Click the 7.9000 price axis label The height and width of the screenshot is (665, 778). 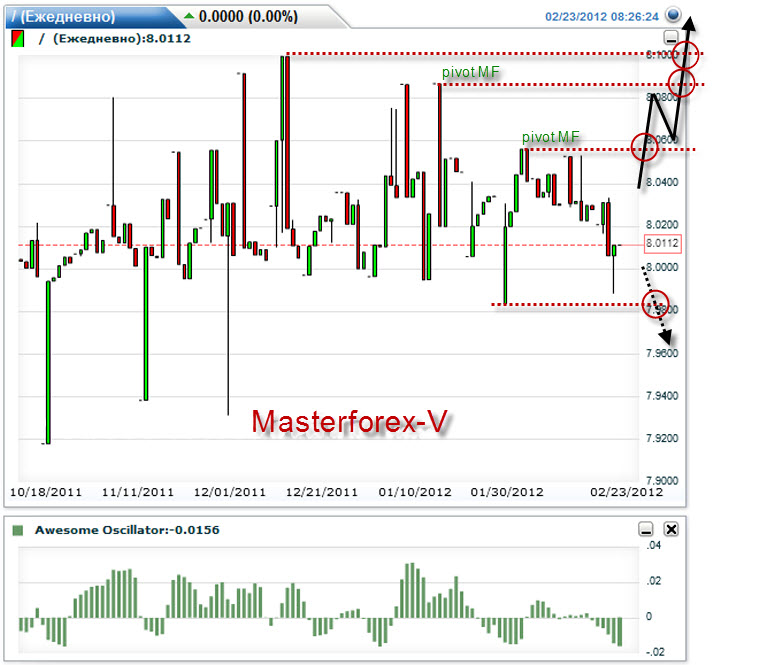click(662, 480)
